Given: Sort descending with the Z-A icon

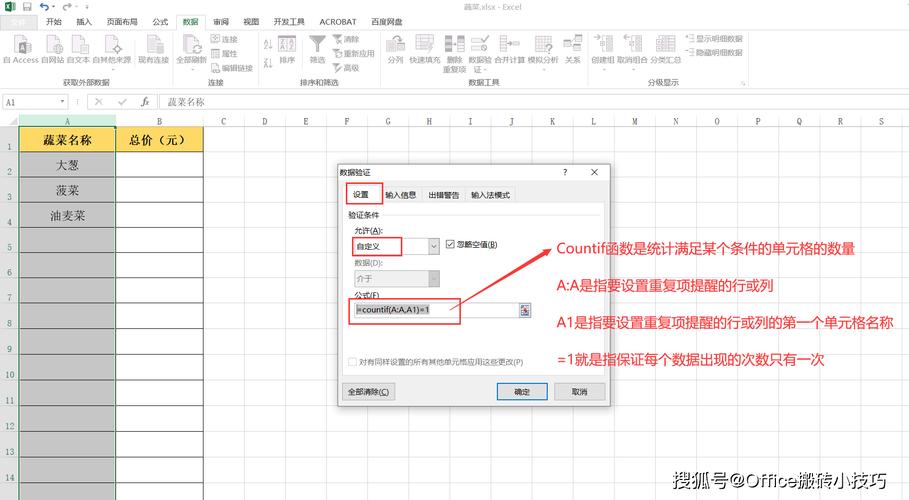Looking at the screenshot, I should pos(268,62).
